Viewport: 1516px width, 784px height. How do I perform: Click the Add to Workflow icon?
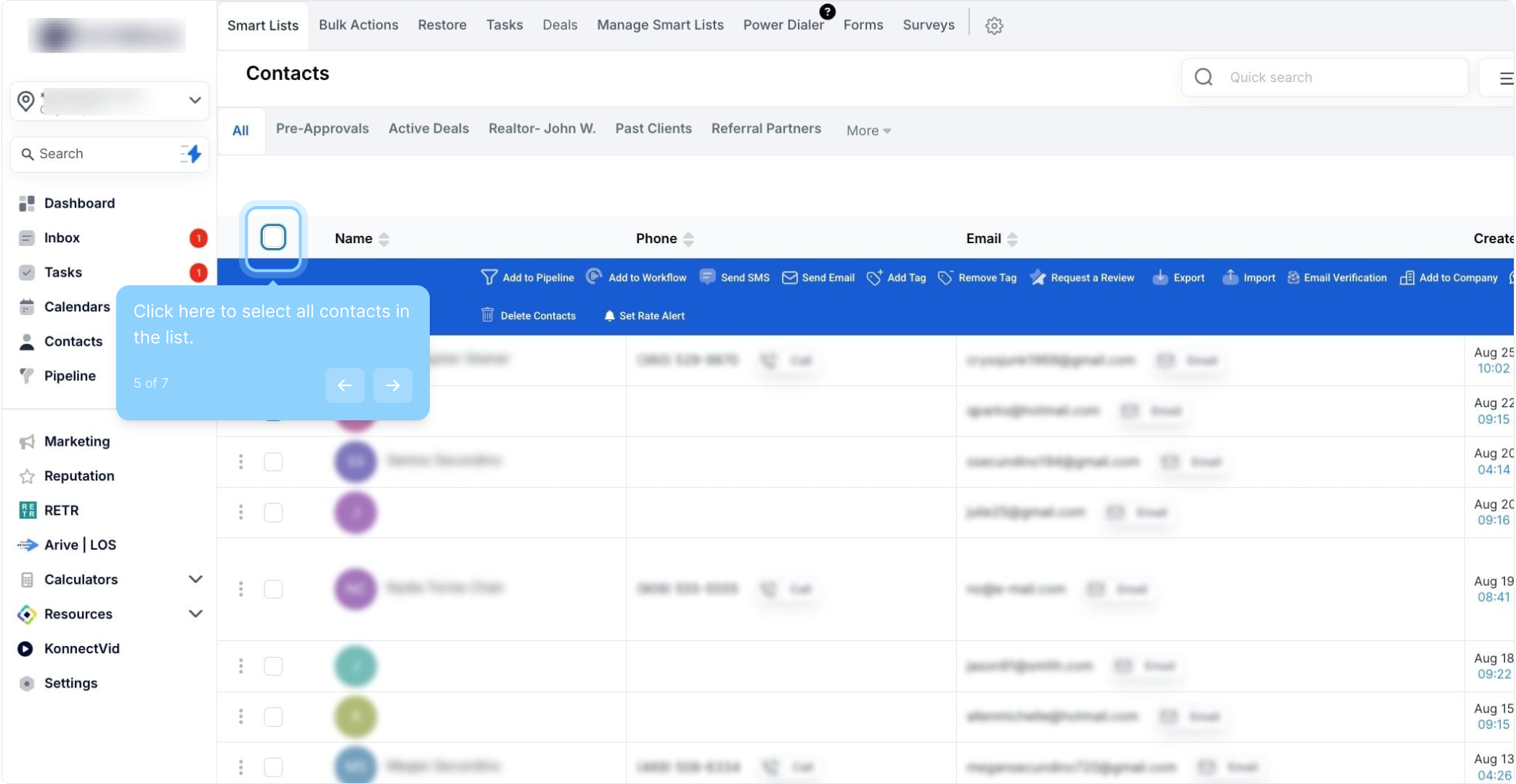click(594, 277)
